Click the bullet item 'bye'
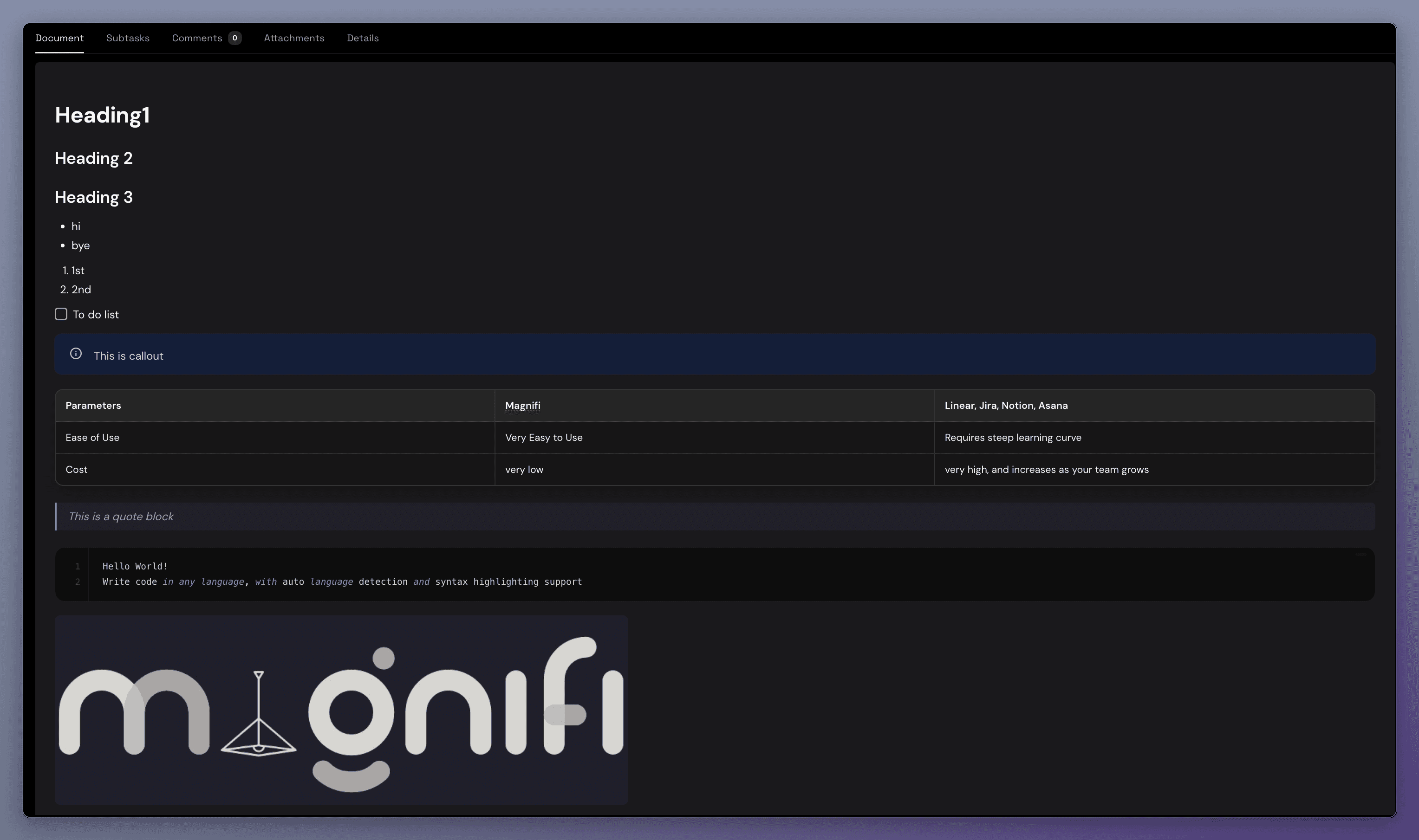This screenshot has width=1419, height=840. (80, 246)
